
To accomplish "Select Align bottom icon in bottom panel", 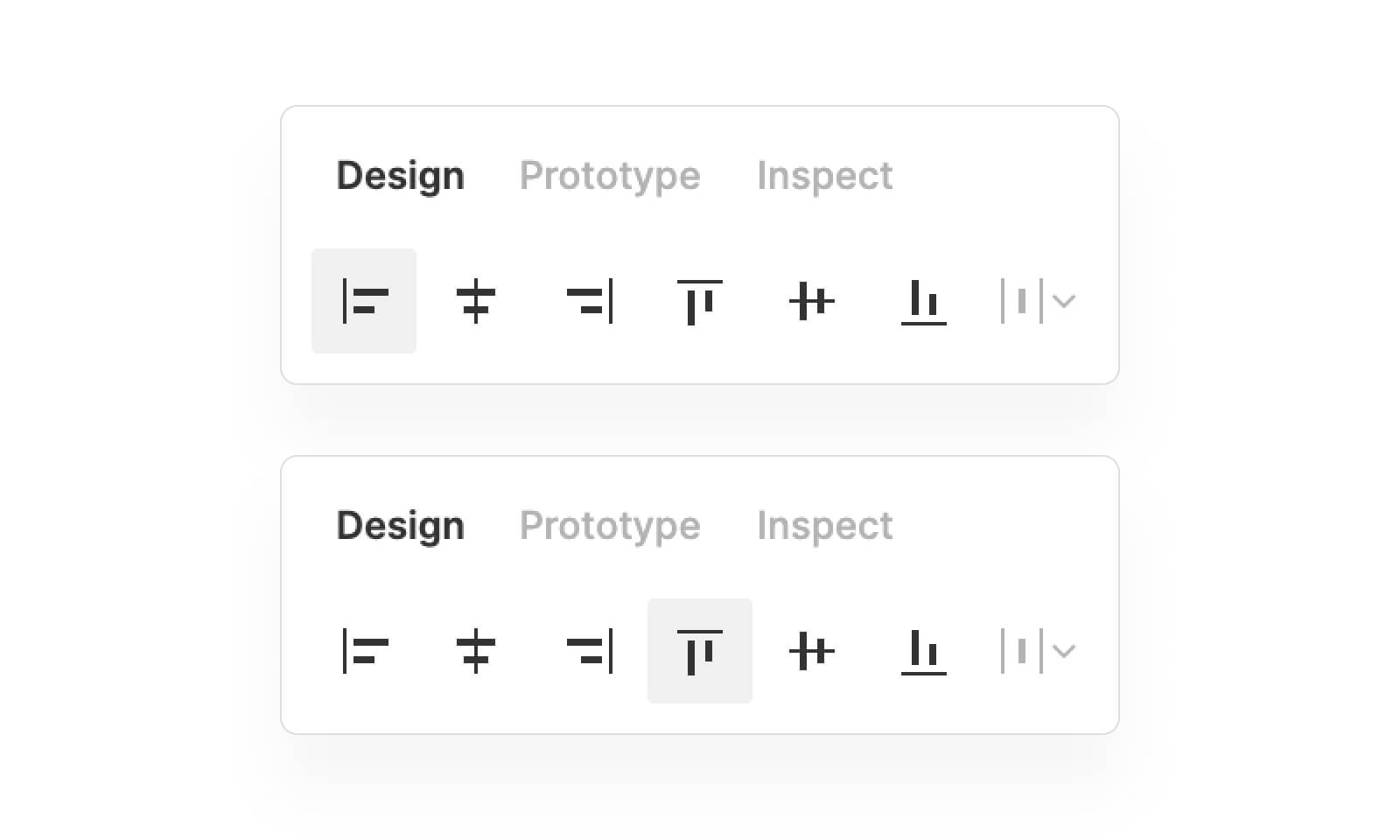I will coord(924,651).
